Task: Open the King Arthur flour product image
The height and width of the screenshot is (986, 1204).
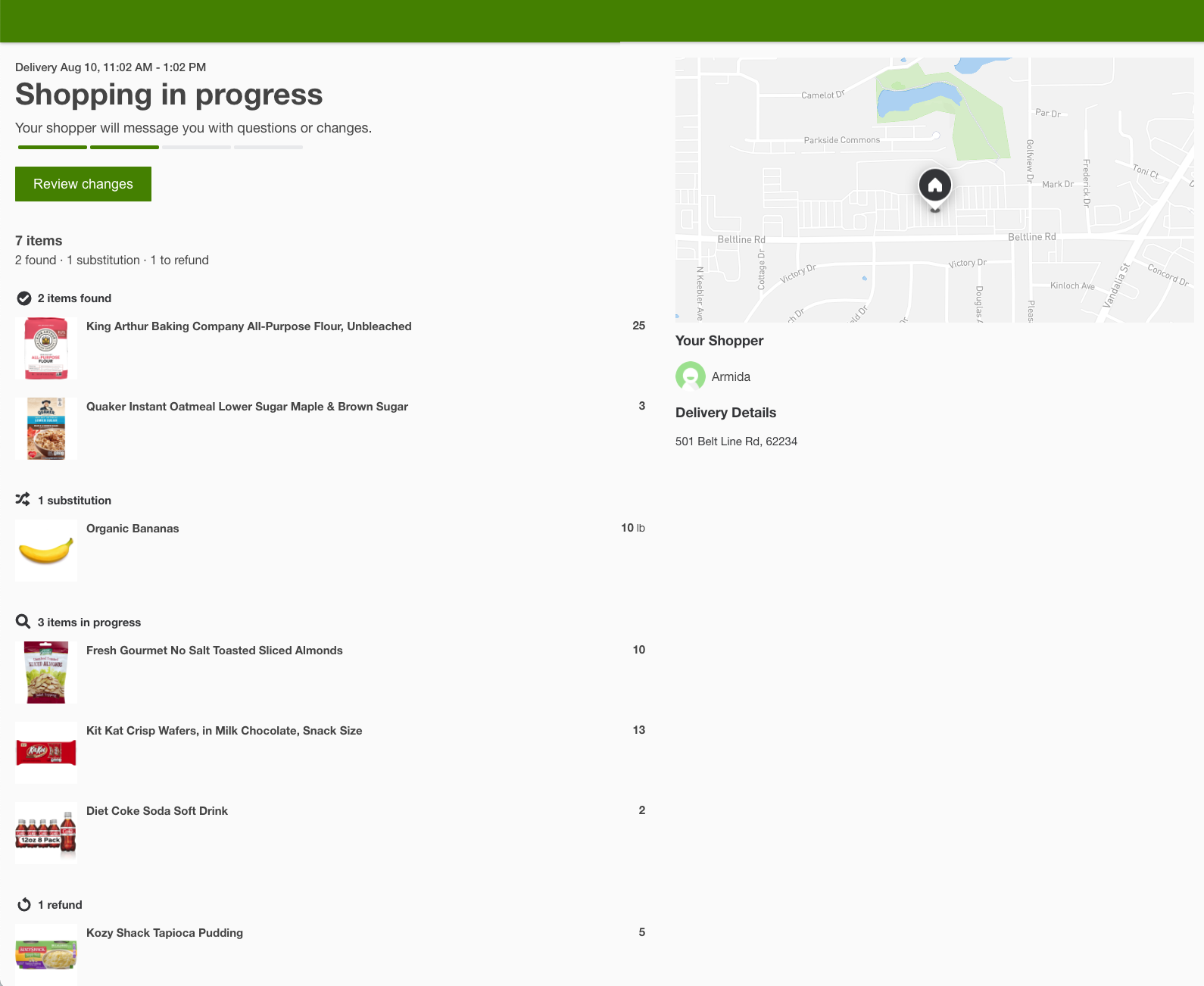Action: pos(46,348)
